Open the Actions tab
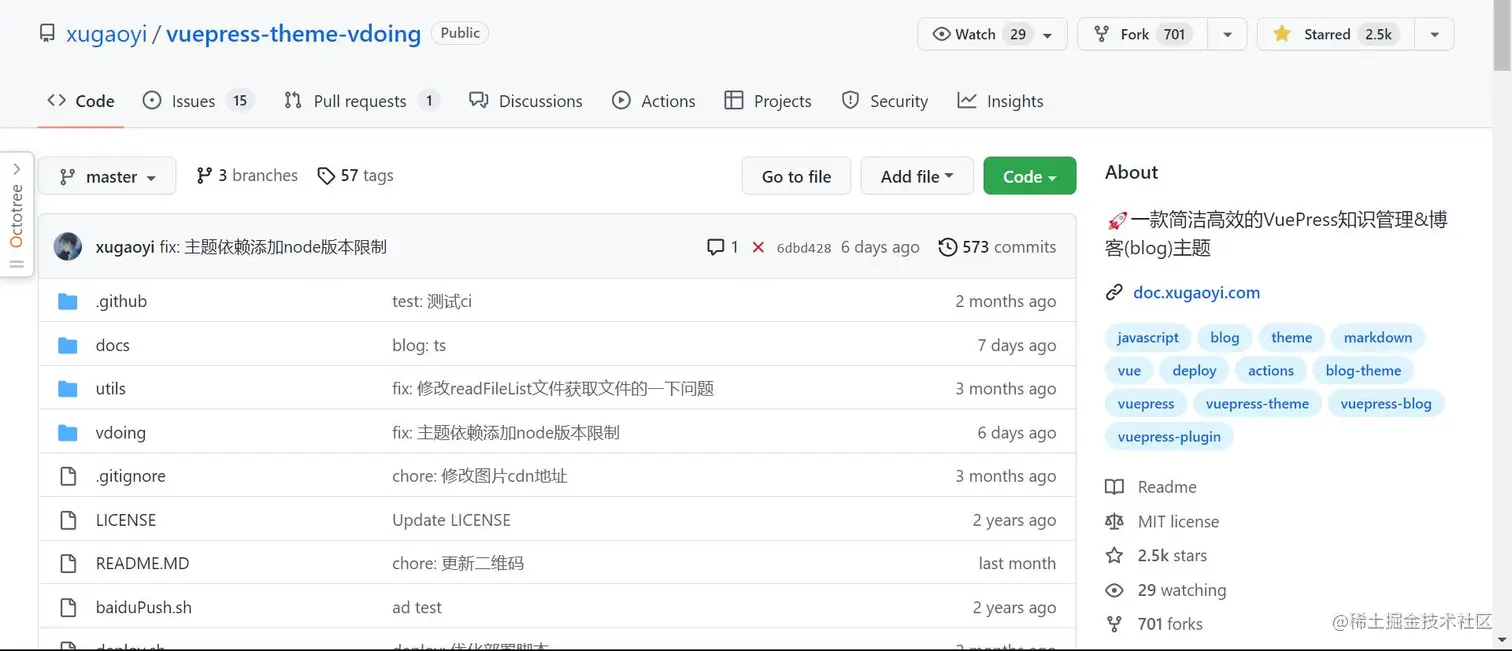 tap(654, 101)
